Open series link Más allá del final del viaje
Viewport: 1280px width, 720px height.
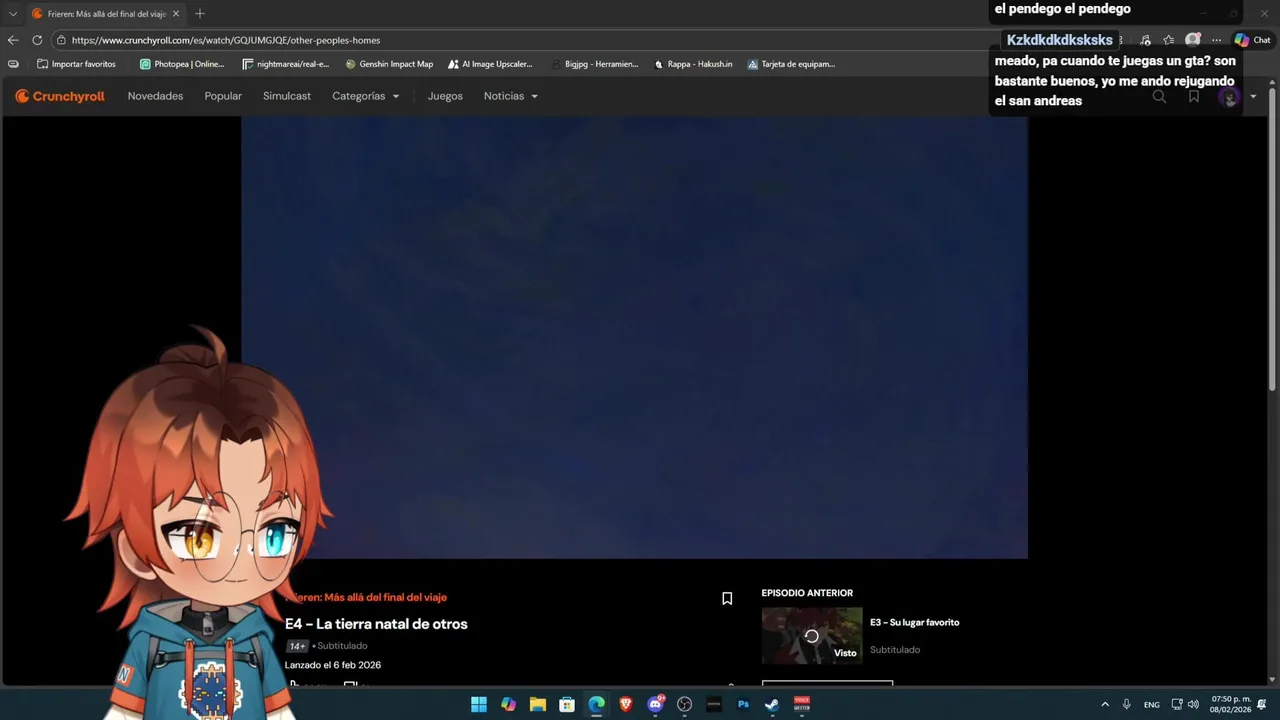click(x=366, y=597)
